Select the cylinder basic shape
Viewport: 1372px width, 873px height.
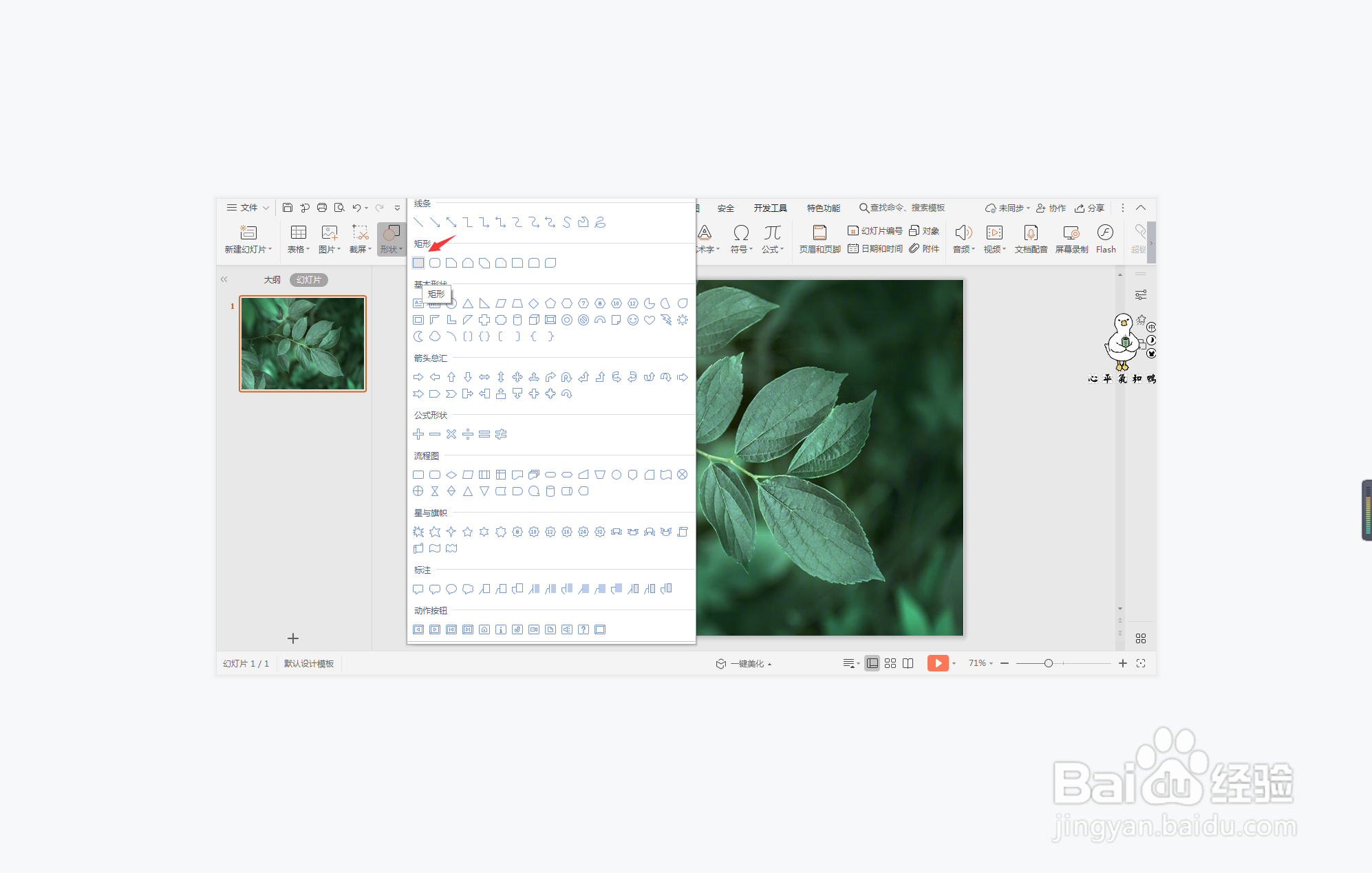517,320
